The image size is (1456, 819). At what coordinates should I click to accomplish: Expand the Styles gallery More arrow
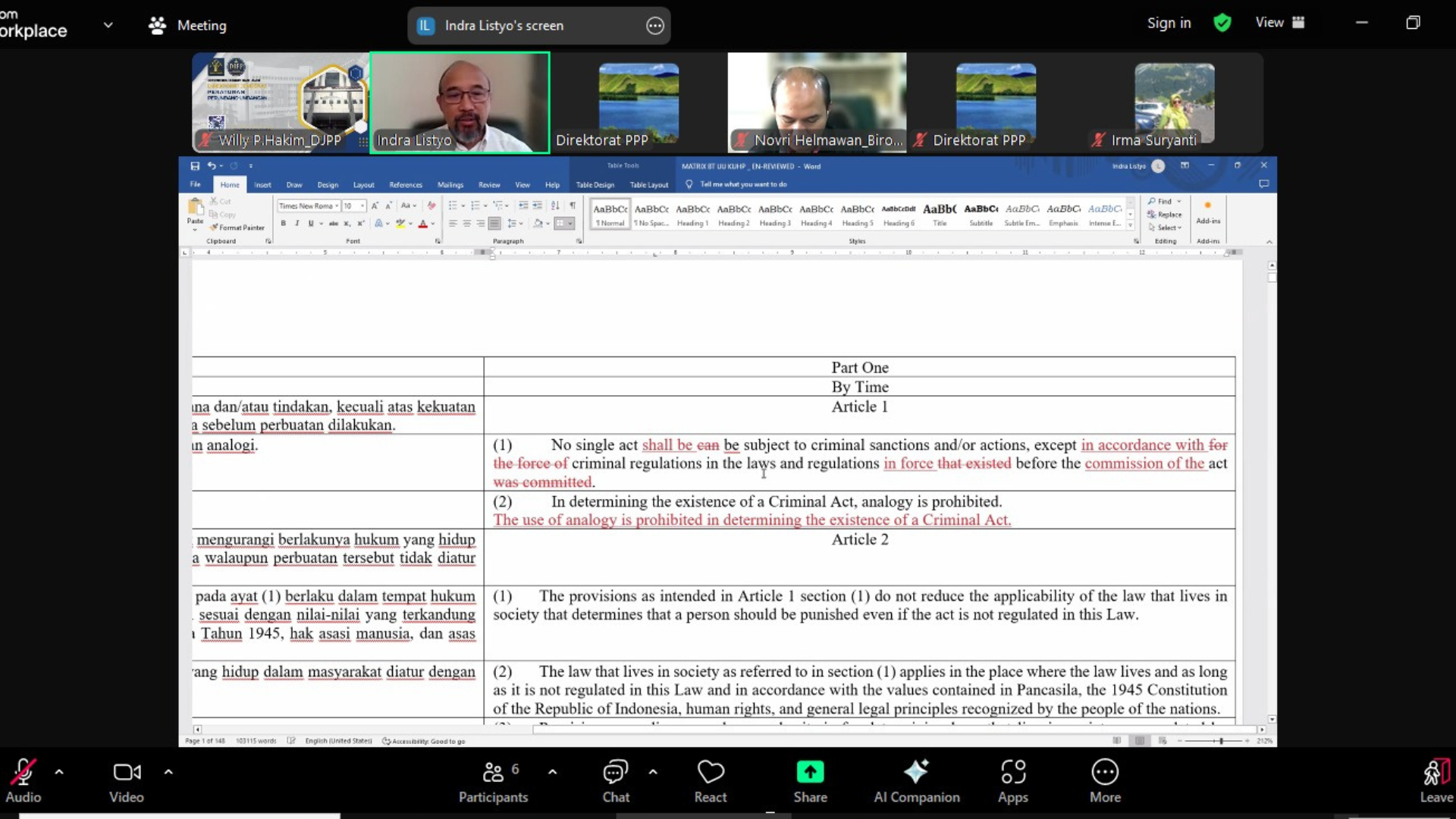1130,224
